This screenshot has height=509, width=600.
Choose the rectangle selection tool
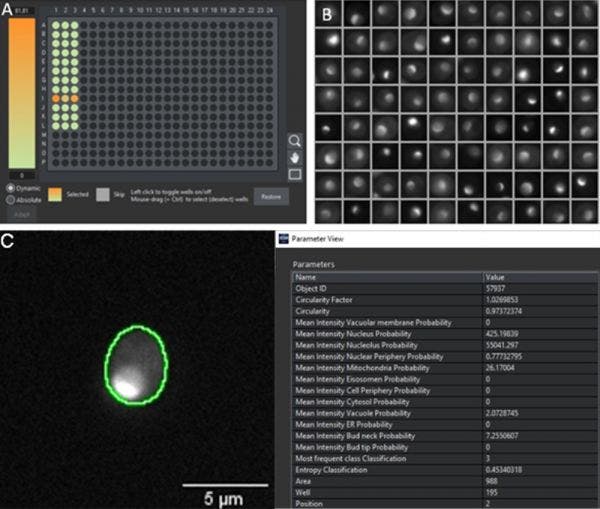(296, 175)
